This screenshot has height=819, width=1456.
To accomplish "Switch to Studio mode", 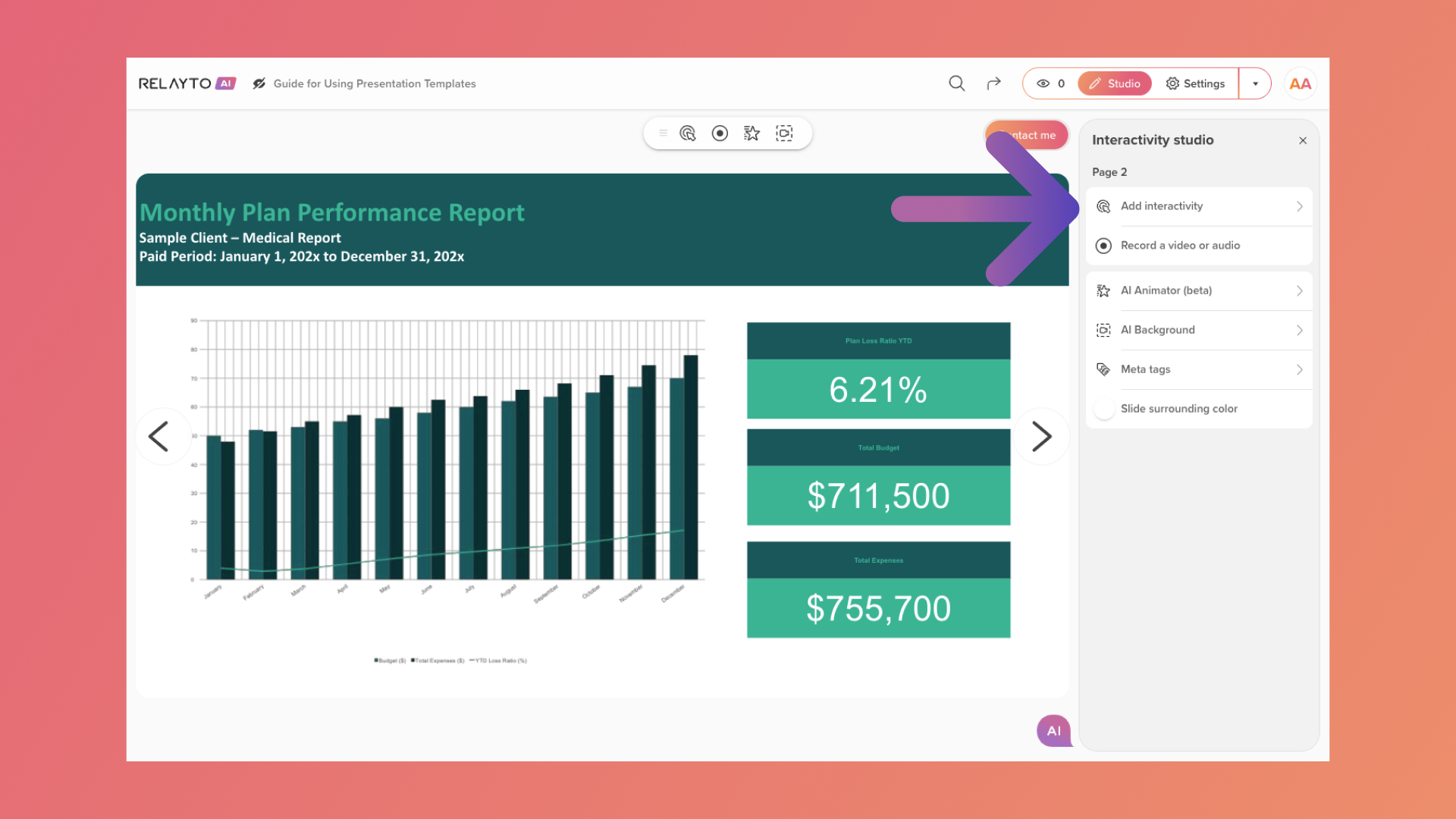I will pos(1114,83).
